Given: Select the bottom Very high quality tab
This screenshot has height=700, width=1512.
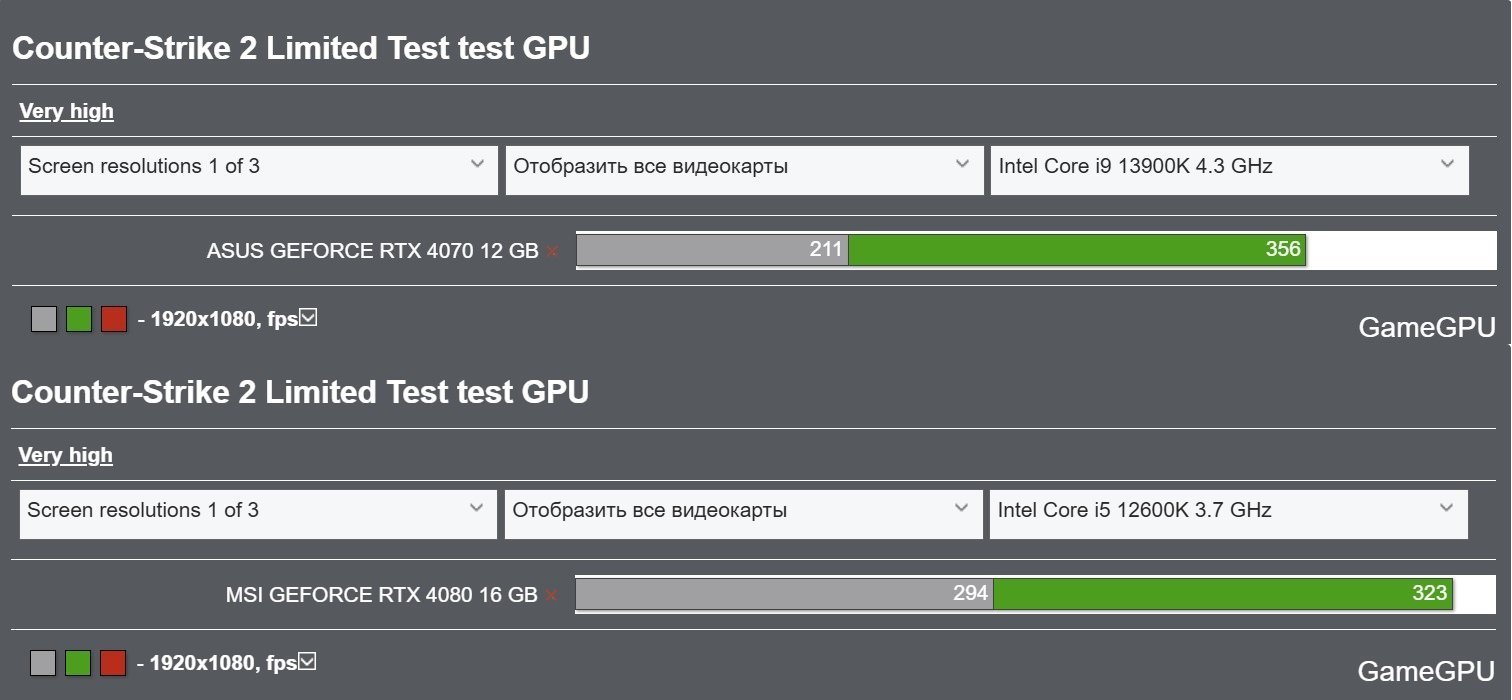Looking at the screenshot, I should 66,455.
